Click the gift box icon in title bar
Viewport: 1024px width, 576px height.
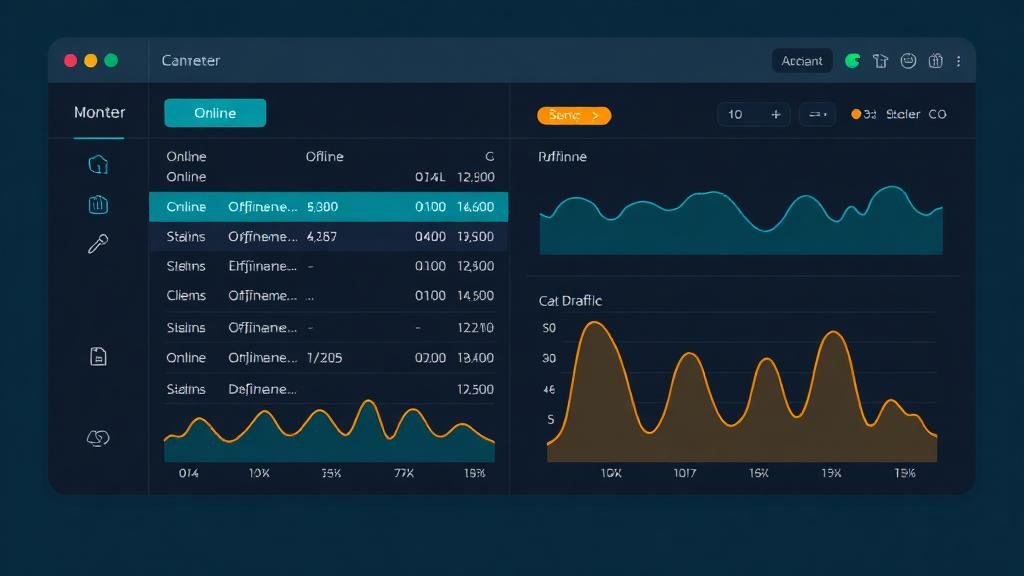[935, 61]
